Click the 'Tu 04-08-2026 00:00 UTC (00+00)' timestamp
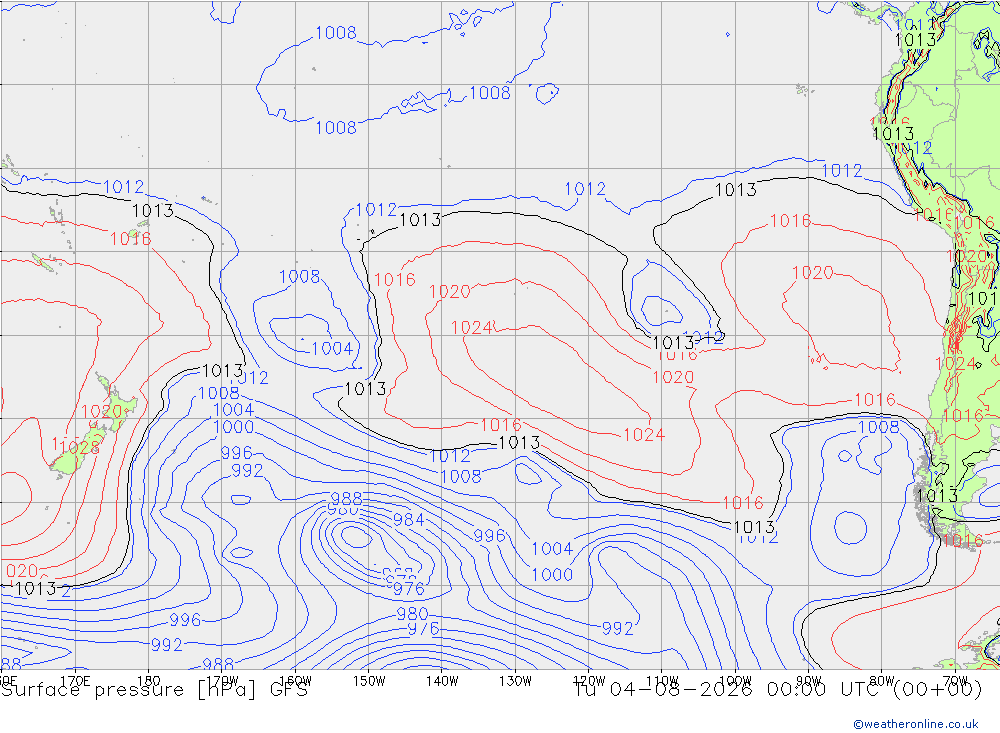This screenshot has height=733, width=1000. pos(777,690)
